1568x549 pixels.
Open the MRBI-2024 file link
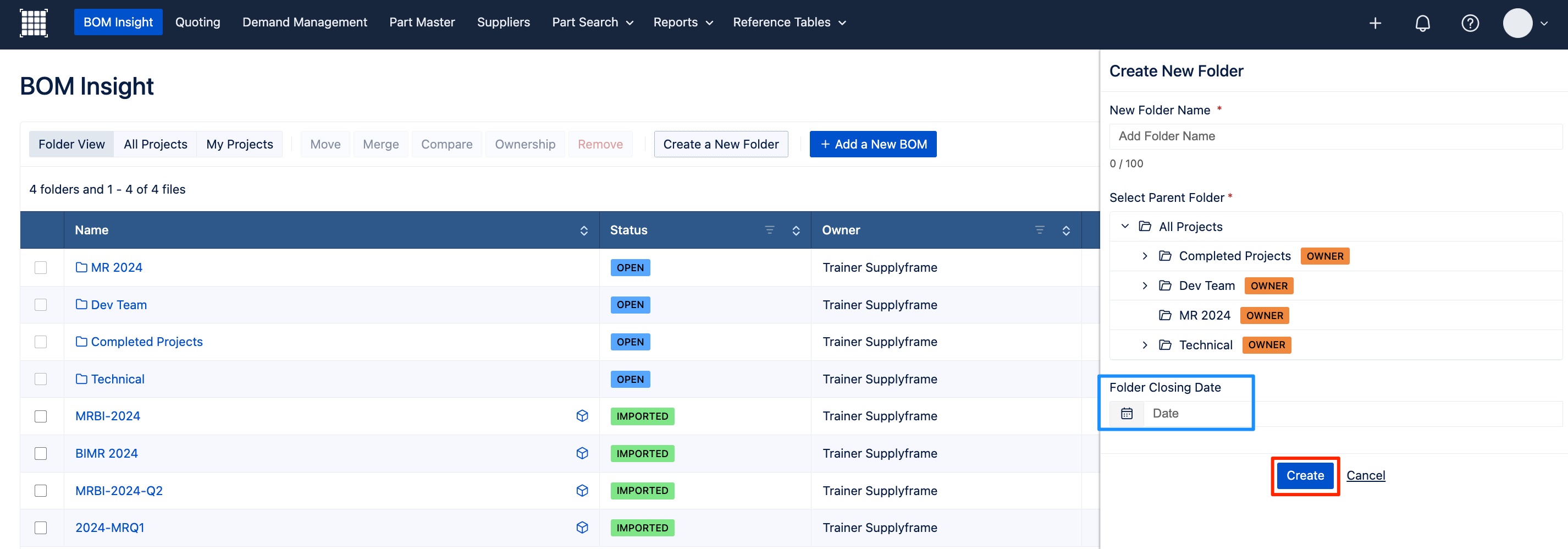pos(108,416)
